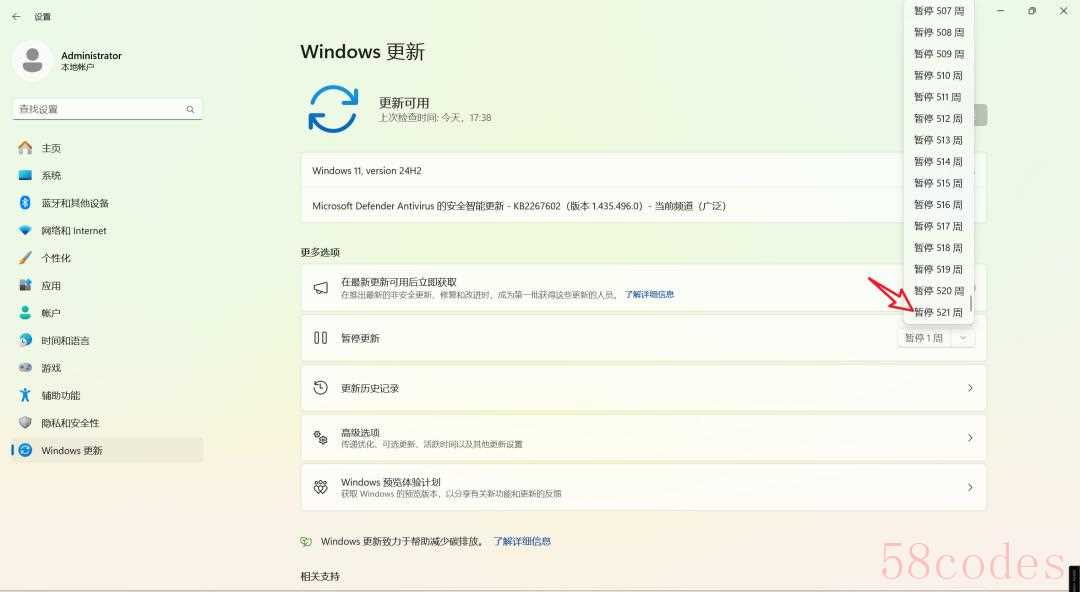Click the Accessibility person icon in sidebar
The image size is (1080, 592).
pyautogui.click(x=25, y=395)
